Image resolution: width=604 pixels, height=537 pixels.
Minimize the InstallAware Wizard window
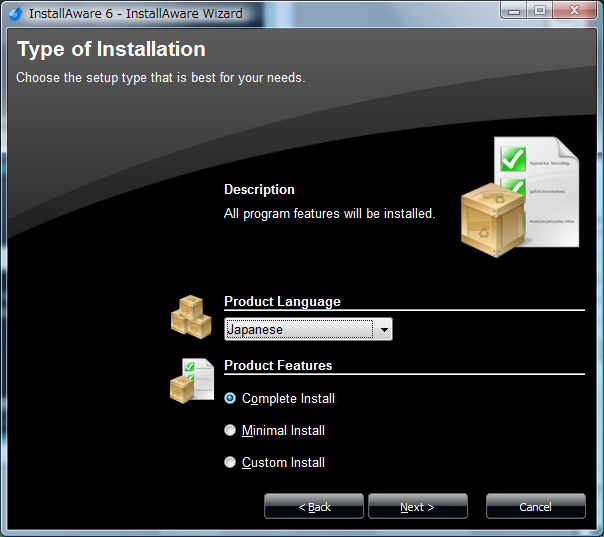pos(514,11)
